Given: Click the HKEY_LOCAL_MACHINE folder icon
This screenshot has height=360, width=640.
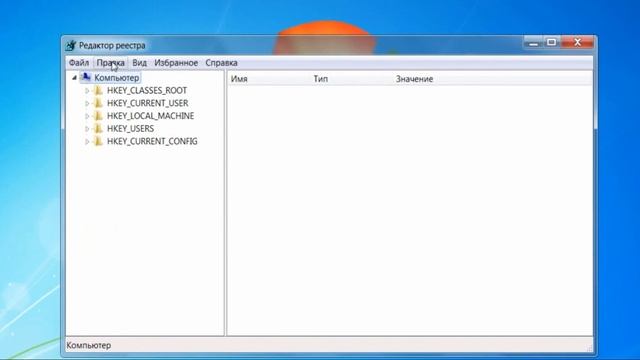Looking at the screenshot, I should [x=98, y=116].
